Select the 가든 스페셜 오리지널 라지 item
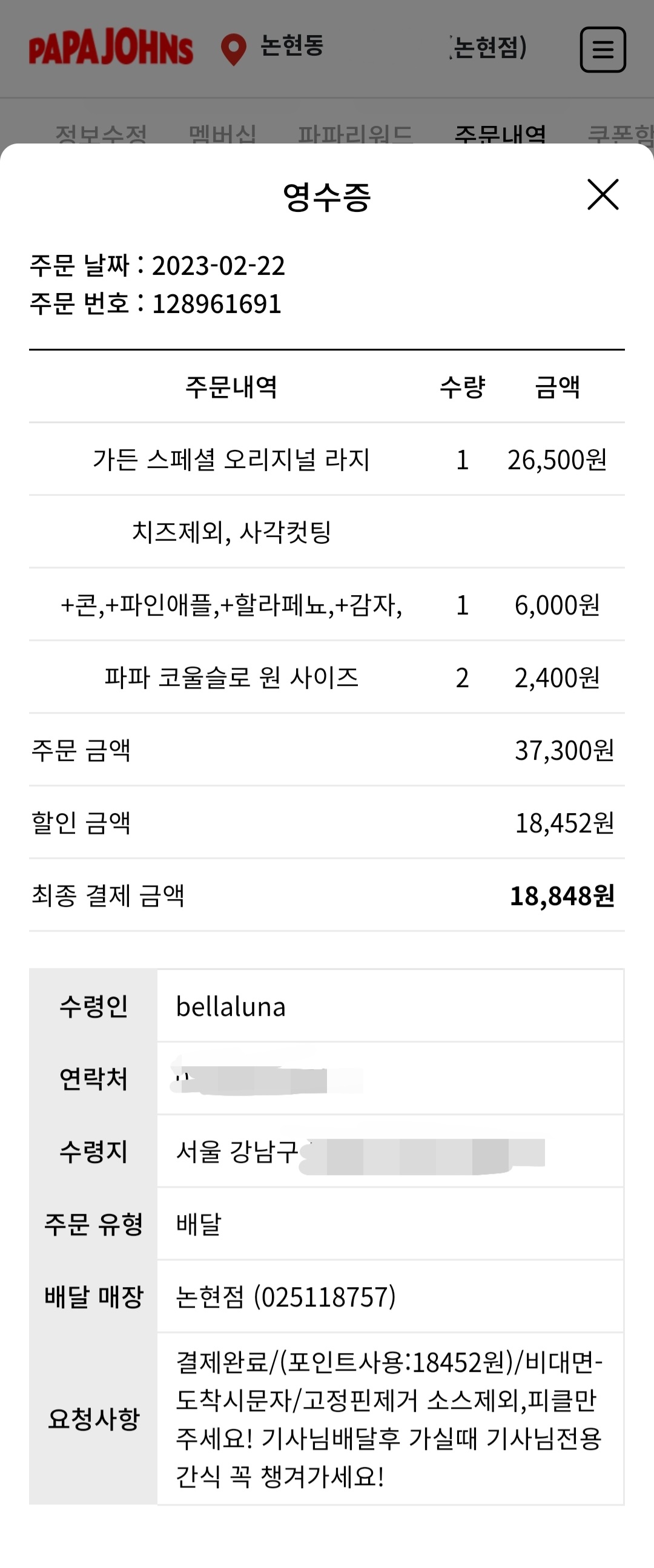The height and width of the screenshot is (1568, 654). [231, 460]
